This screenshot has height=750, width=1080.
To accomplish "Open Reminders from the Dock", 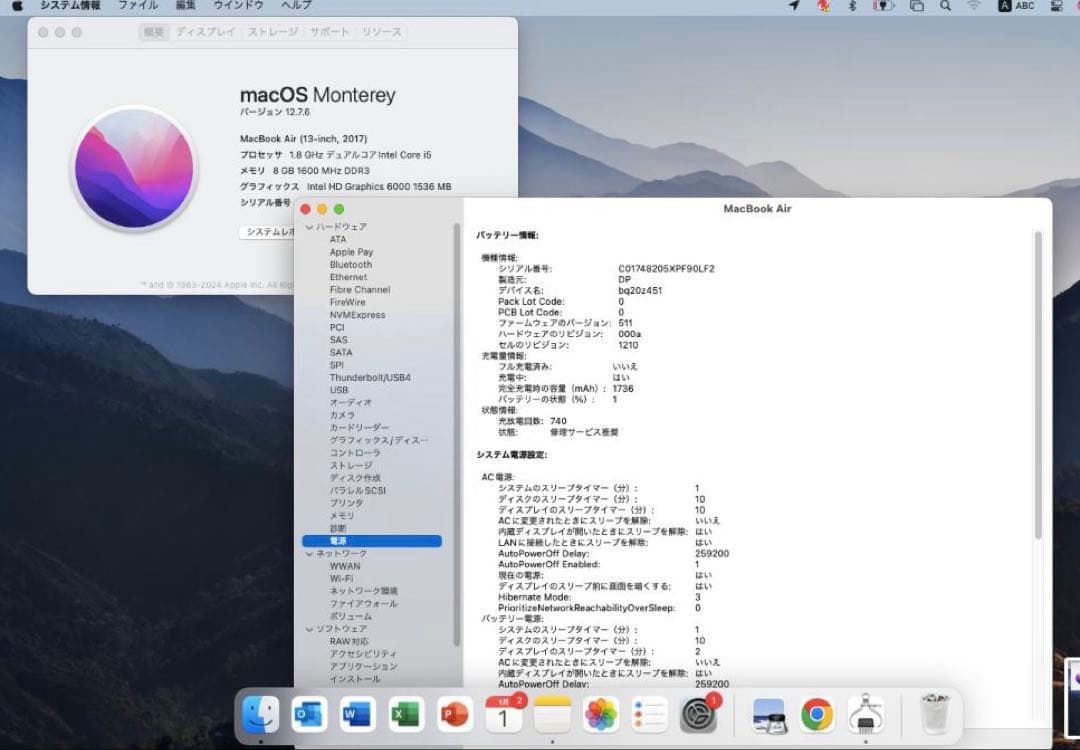I will point(650,715).
